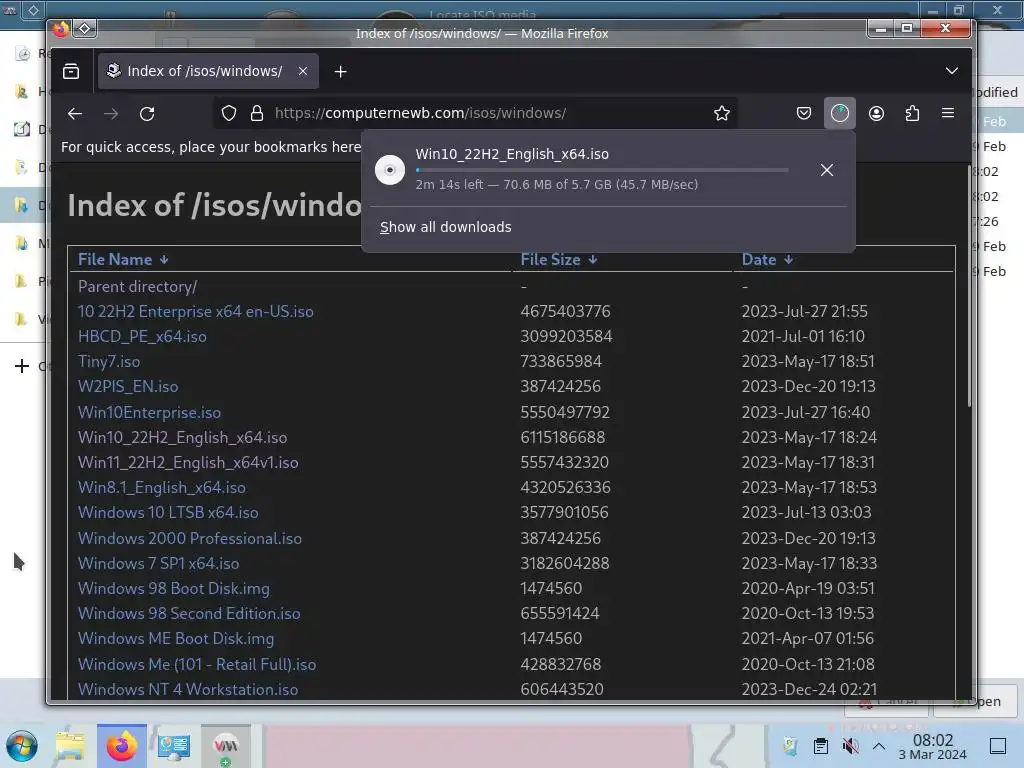Click date 2023-Jul-13 03:03 cell
The width and height of the screenshot is (1024, 768).
[807, 513]
